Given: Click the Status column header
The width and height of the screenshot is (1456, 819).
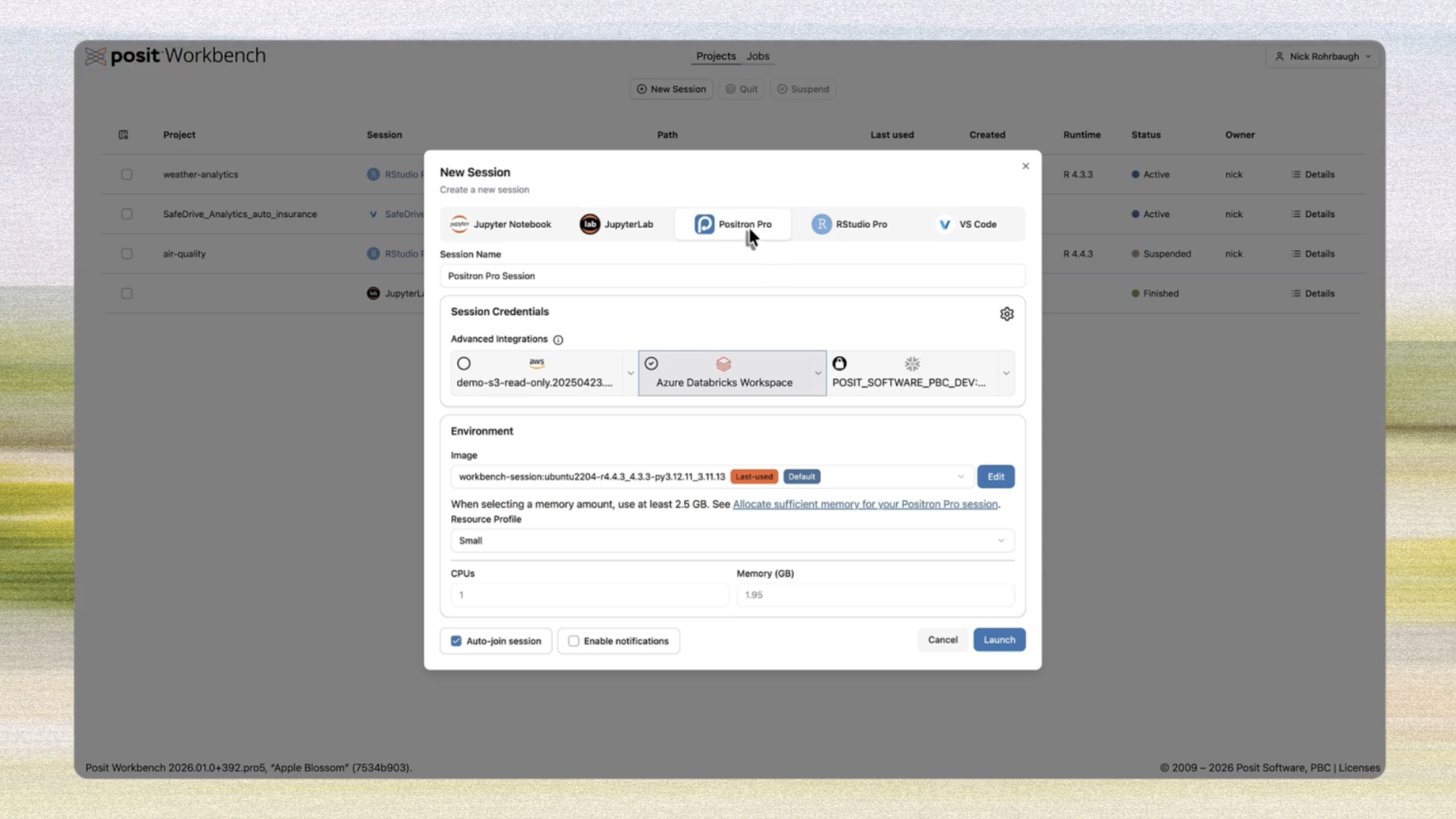Looking at the screenshot, I should click(x=1146, y=134).
